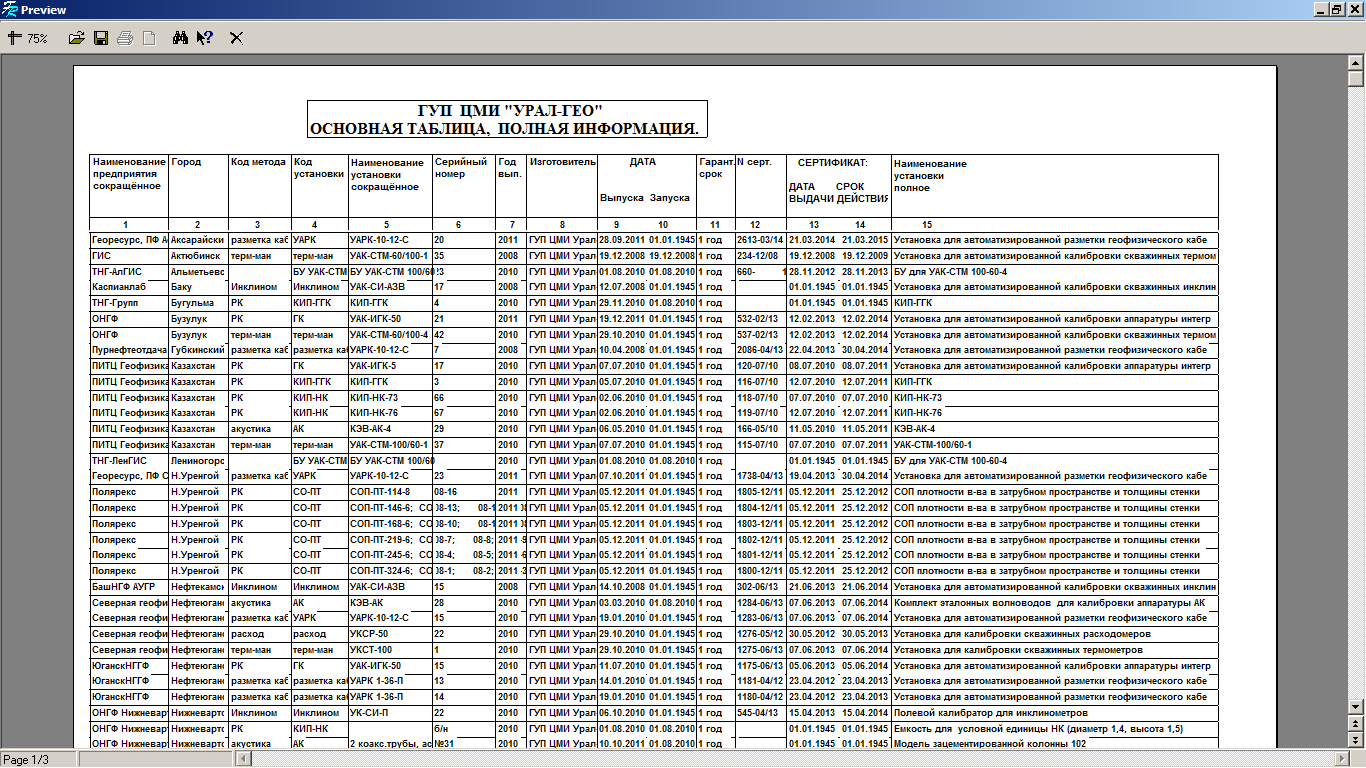Click the city cell Актюбинск
The height and width of the screenshot is (768, 1366).
pyautogui.click(x=198, y=256)
